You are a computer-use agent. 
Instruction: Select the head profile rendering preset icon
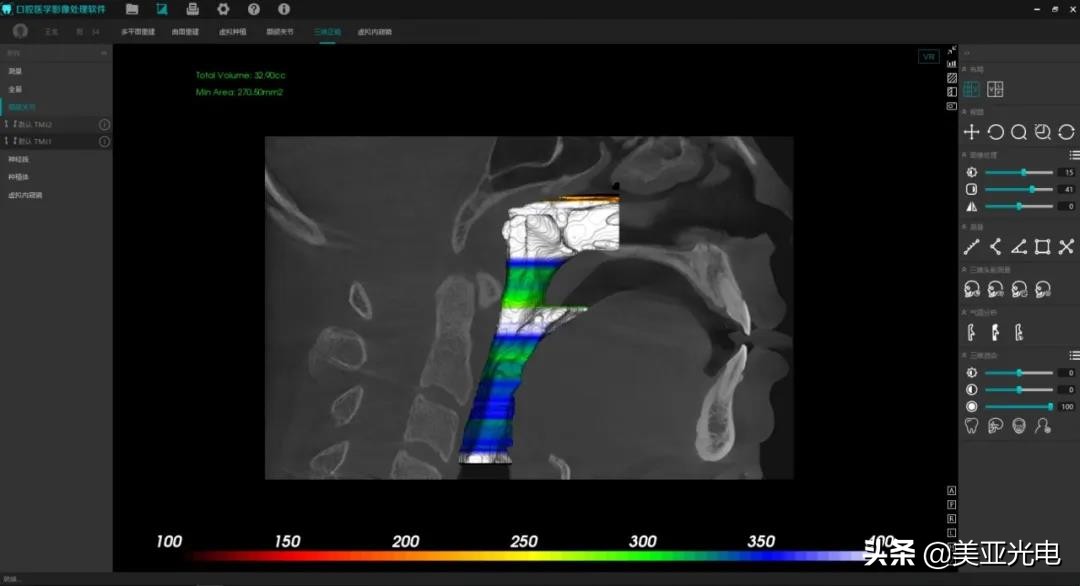[x=1043, y=426]
